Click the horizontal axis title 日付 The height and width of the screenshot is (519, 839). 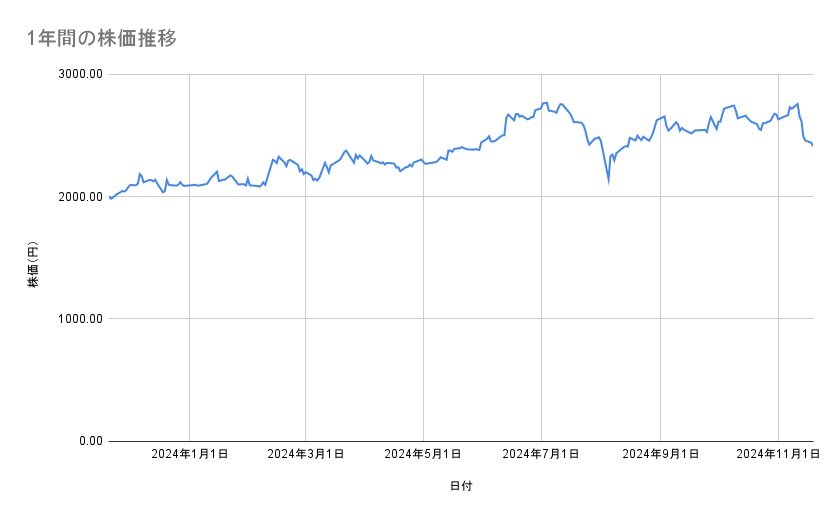(461, 486)
